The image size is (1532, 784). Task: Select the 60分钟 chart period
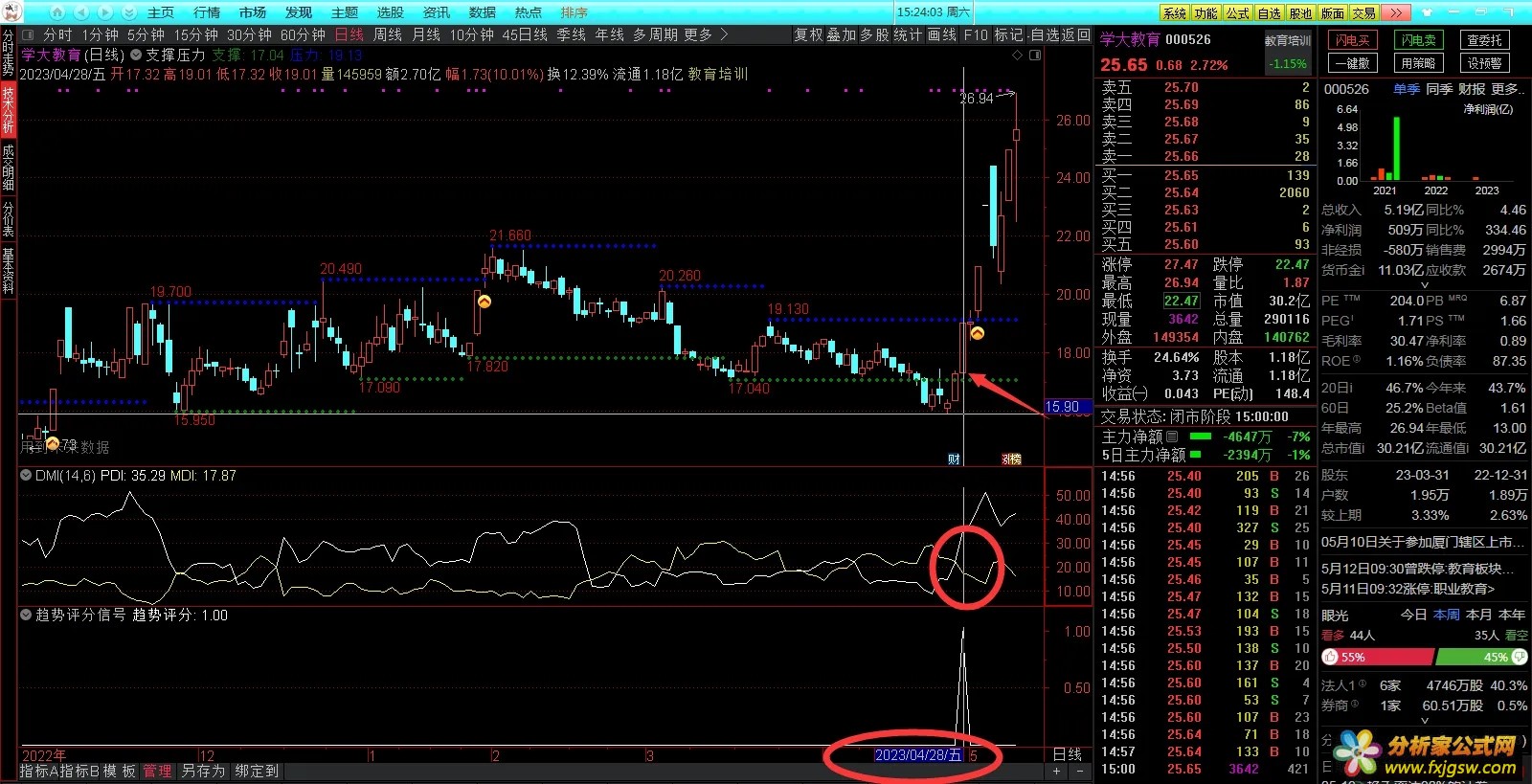[x=304, y=34]
